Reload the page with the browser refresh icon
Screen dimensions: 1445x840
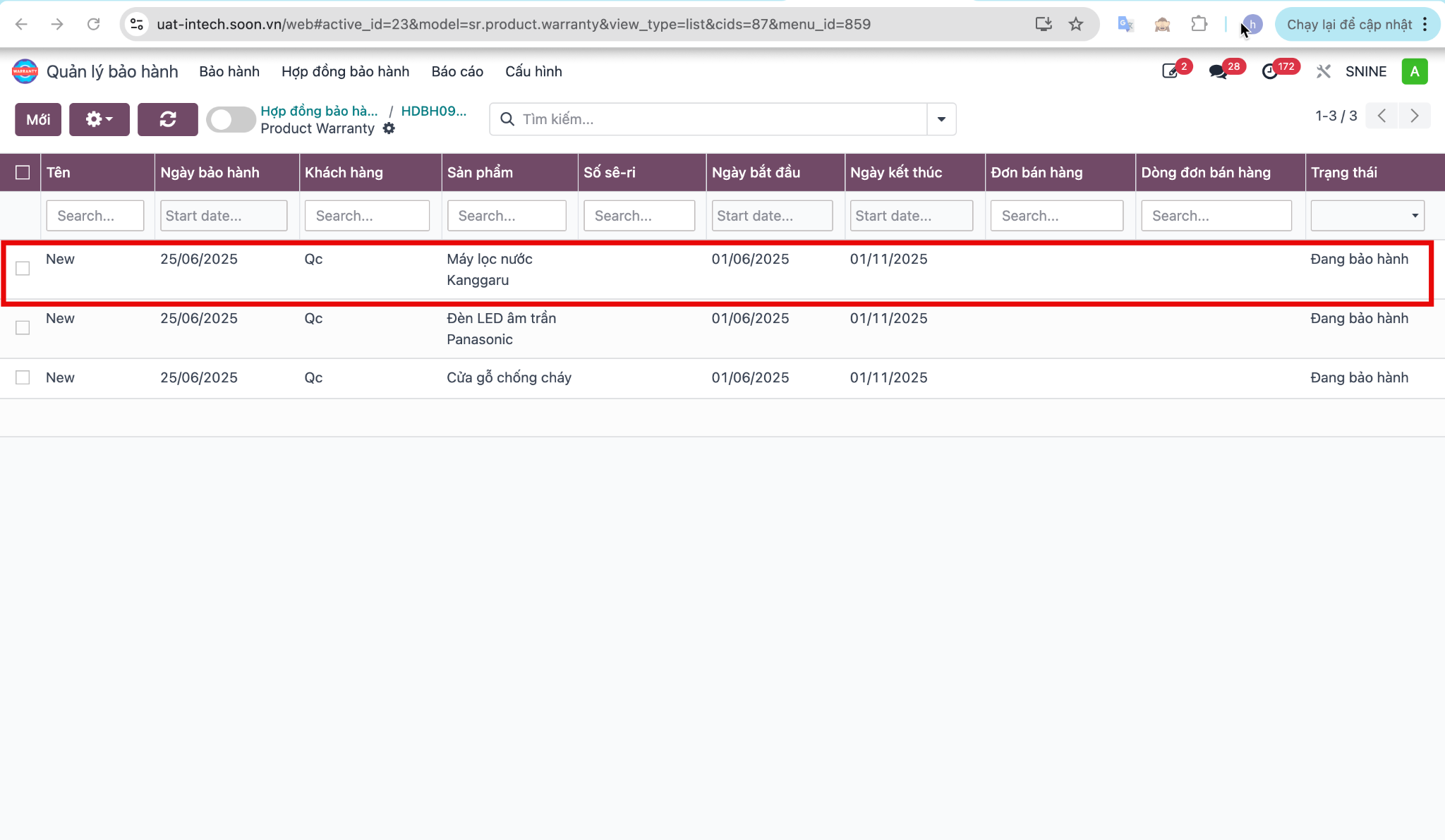click(x=93, y=24)
